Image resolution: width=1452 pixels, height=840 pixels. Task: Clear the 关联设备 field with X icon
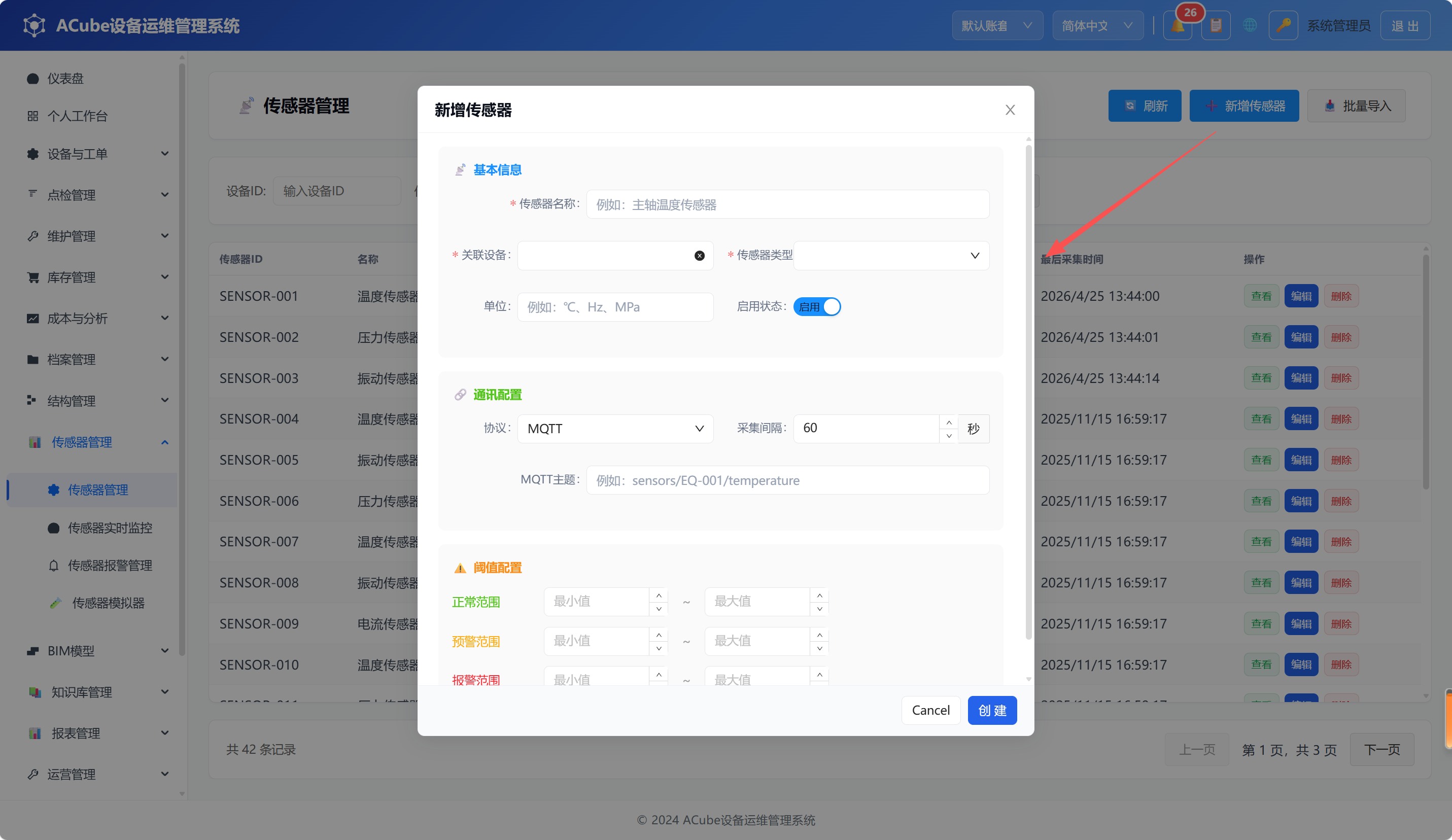pos(700,255)
